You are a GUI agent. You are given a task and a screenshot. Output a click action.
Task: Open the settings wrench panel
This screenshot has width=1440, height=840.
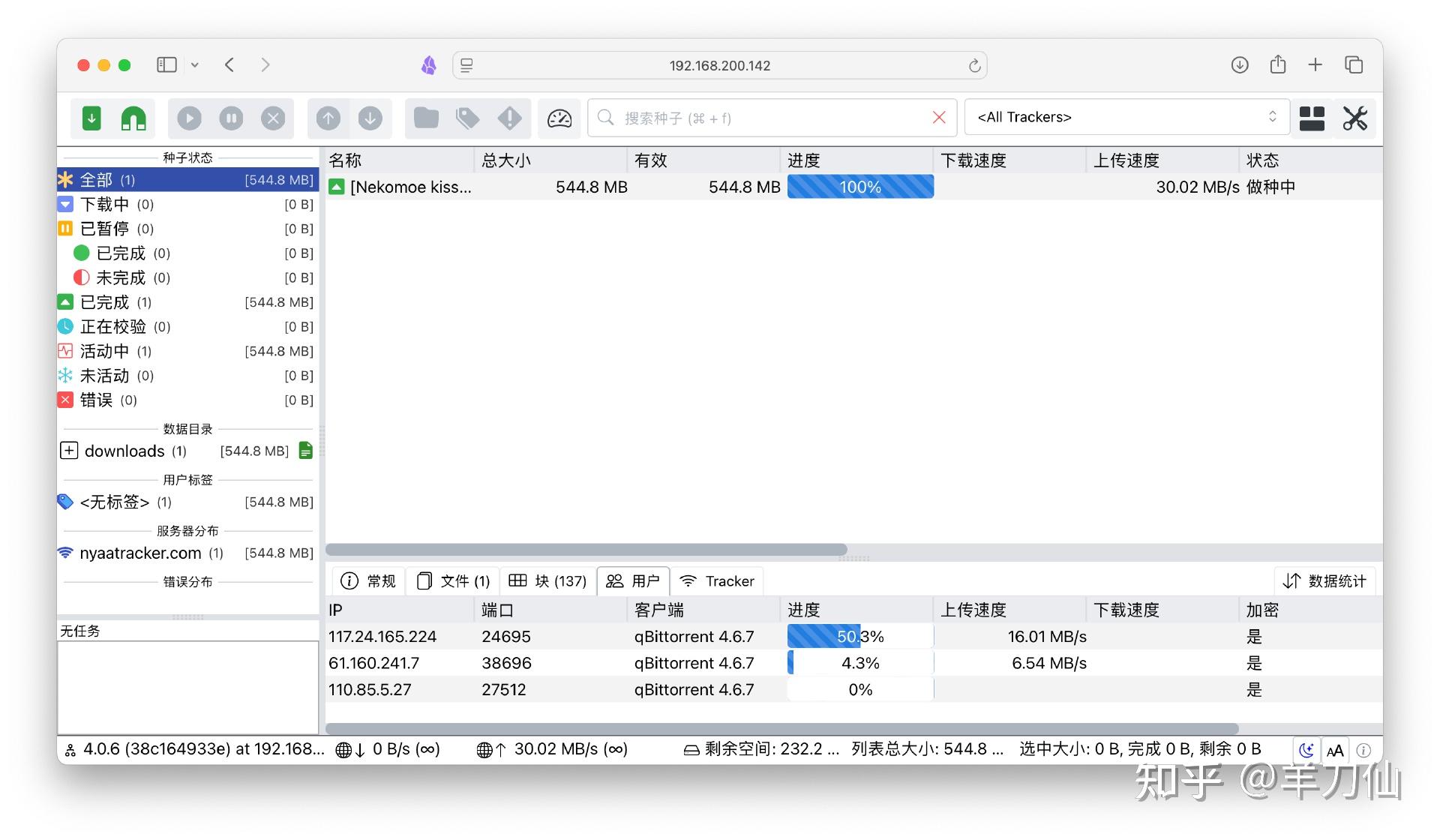(x=1354, y=118)
